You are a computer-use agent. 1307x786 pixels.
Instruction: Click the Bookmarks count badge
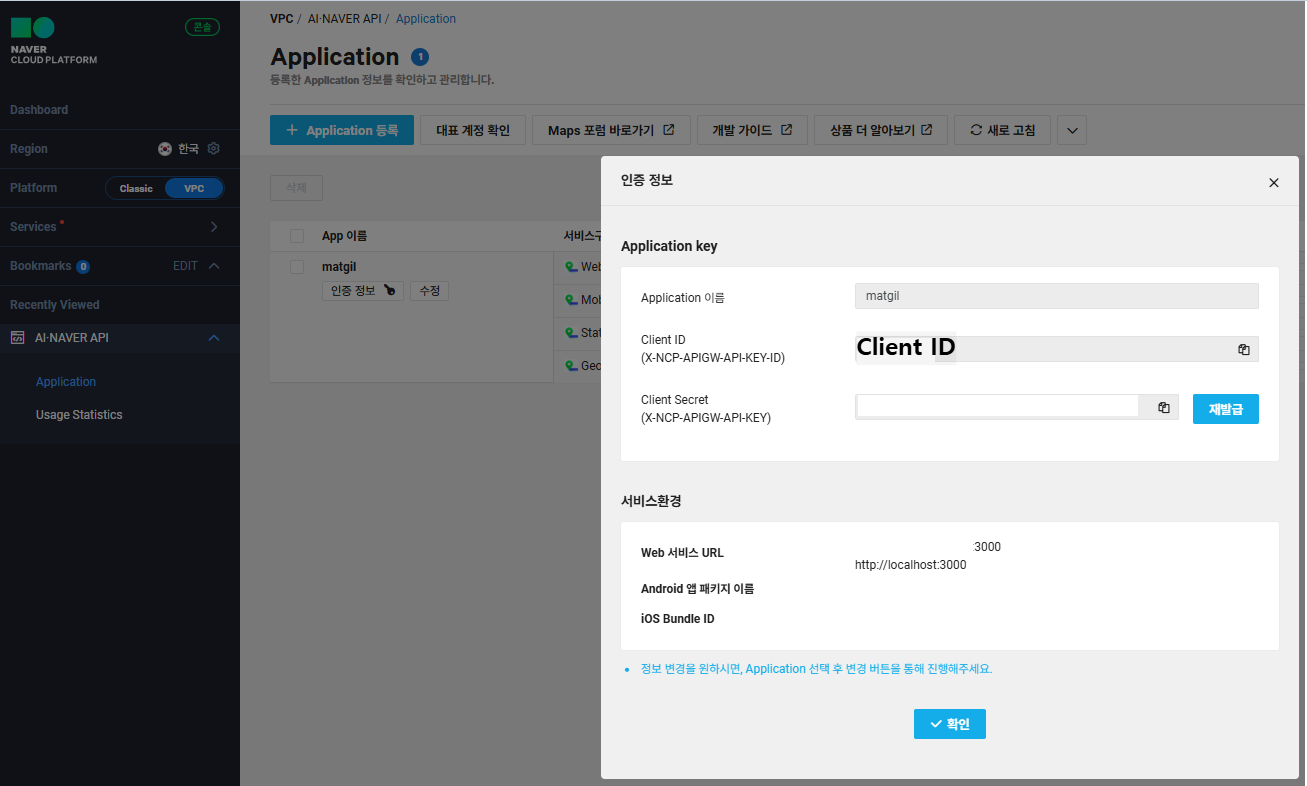point(83,267)
